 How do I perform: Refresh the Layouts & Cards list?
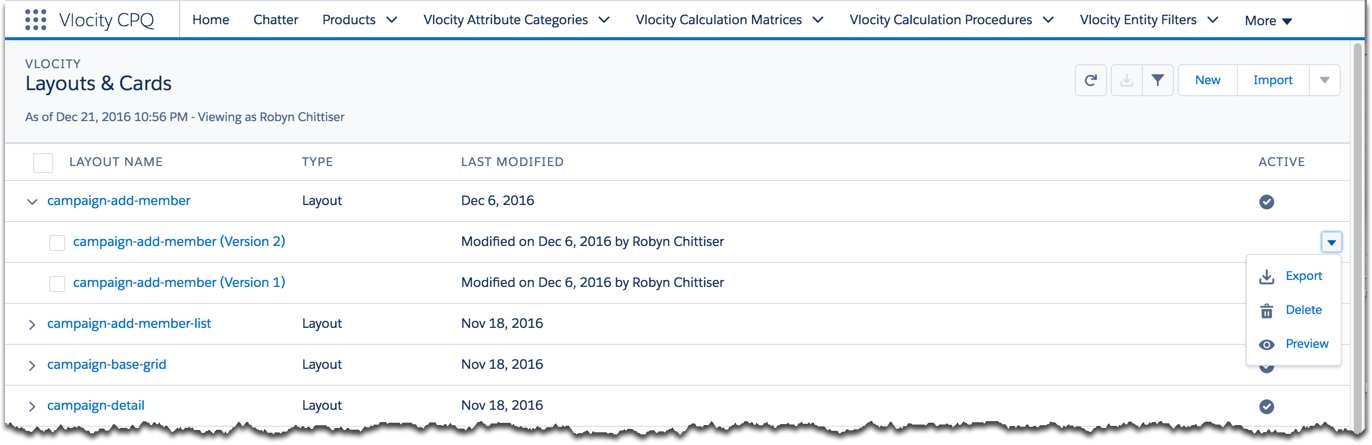tap(1091, 80)
